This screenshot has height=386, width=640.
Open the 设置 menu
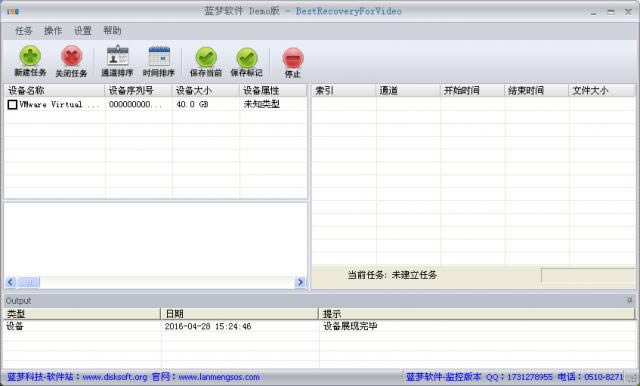(x=83, y=31)
